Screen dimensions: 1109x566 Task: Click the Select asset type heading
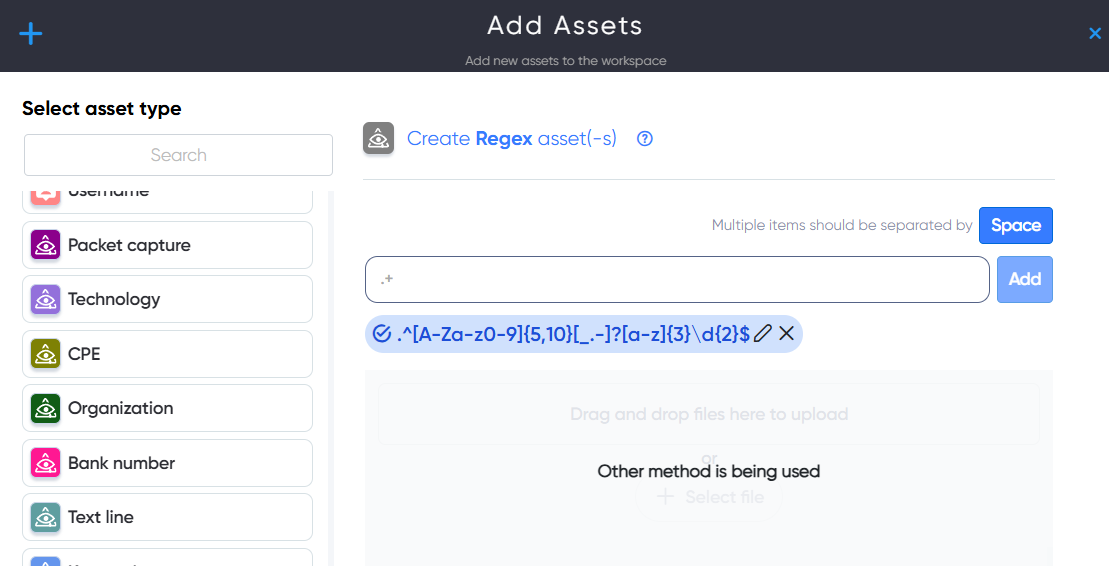click(102, 108)
